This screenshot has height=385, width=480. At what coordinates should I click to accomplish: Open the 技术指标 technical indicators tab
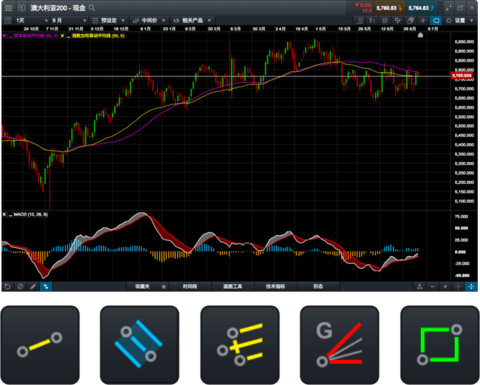pyautogui.click(x=275, y=287)
